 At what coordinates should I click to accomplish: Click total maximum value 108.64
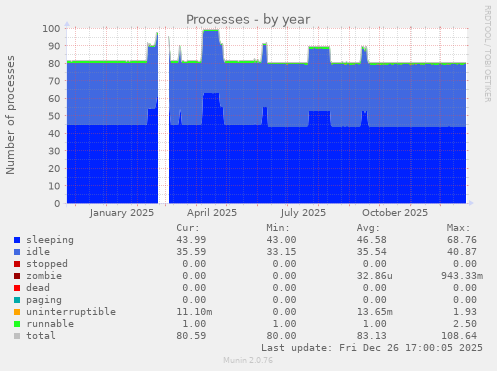point(459,336)
